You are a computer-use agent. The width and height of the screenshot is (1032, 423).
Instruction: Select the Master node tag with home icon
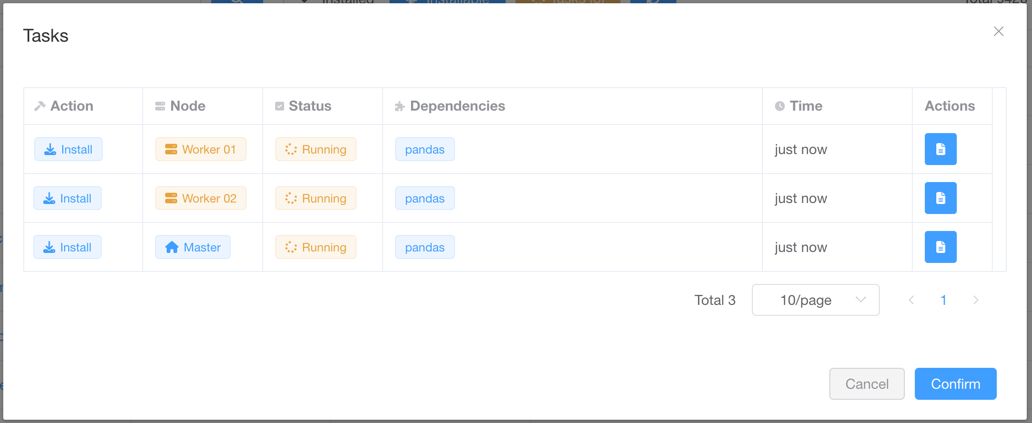pyautogui.click(x=193, y=247)
